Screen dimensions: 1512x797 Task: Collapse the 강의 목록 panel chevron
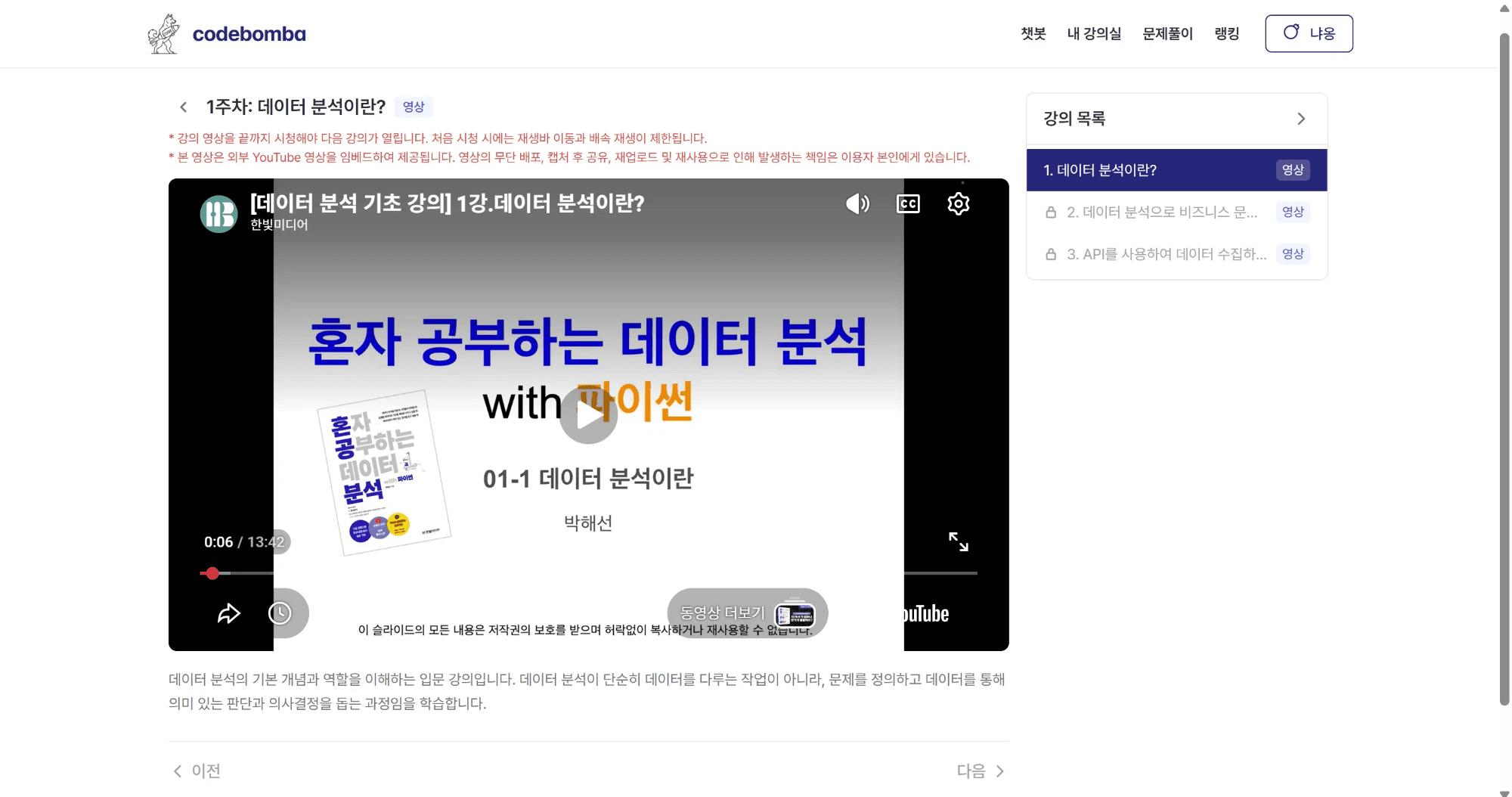pyautogui.click(x=1301, y=119)
